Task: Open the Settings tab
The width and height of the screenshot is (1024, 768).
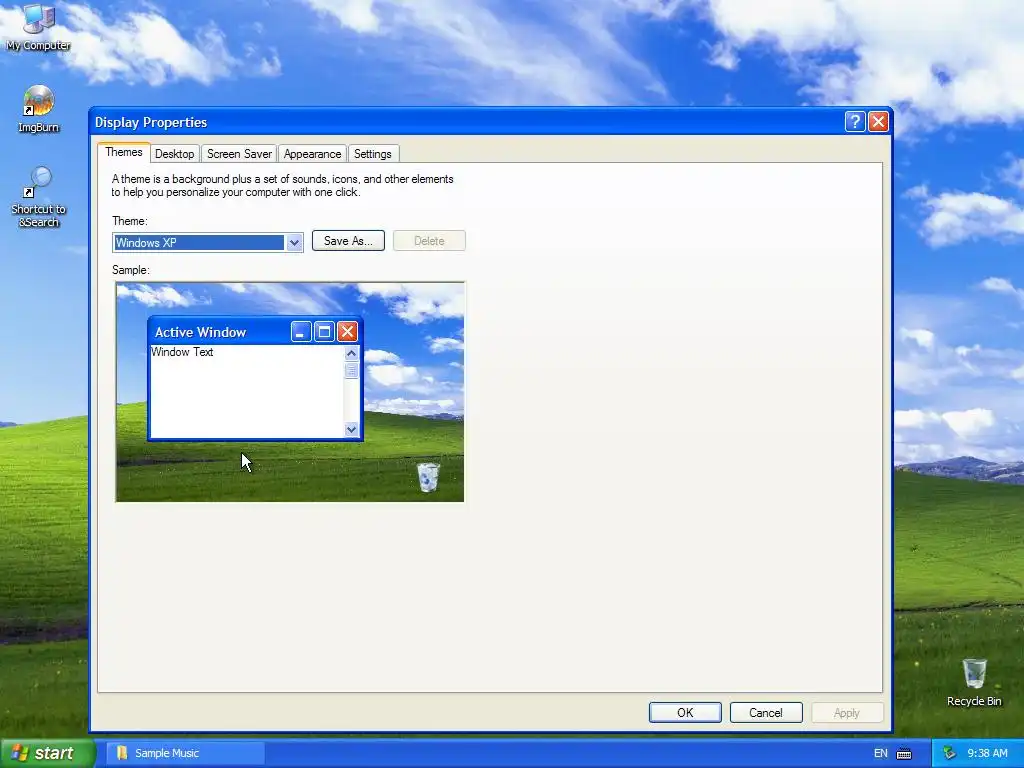Action: 372,154
